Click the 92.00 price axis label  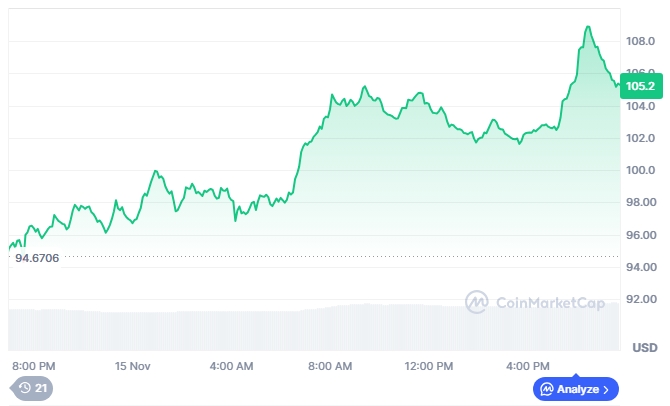pos(640,298)
